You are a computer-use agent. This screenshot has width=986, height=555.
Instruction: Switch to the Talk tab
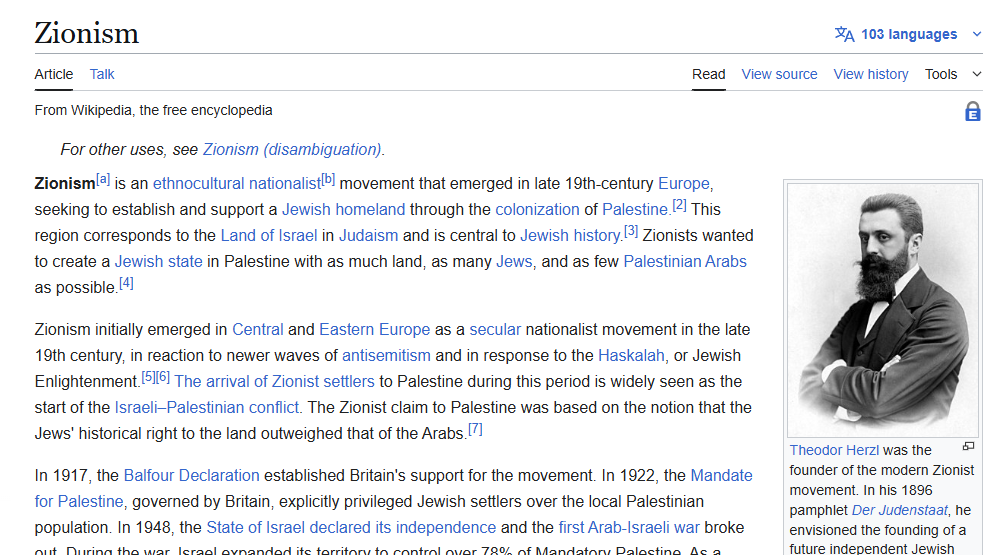click(x=102, y=74)
